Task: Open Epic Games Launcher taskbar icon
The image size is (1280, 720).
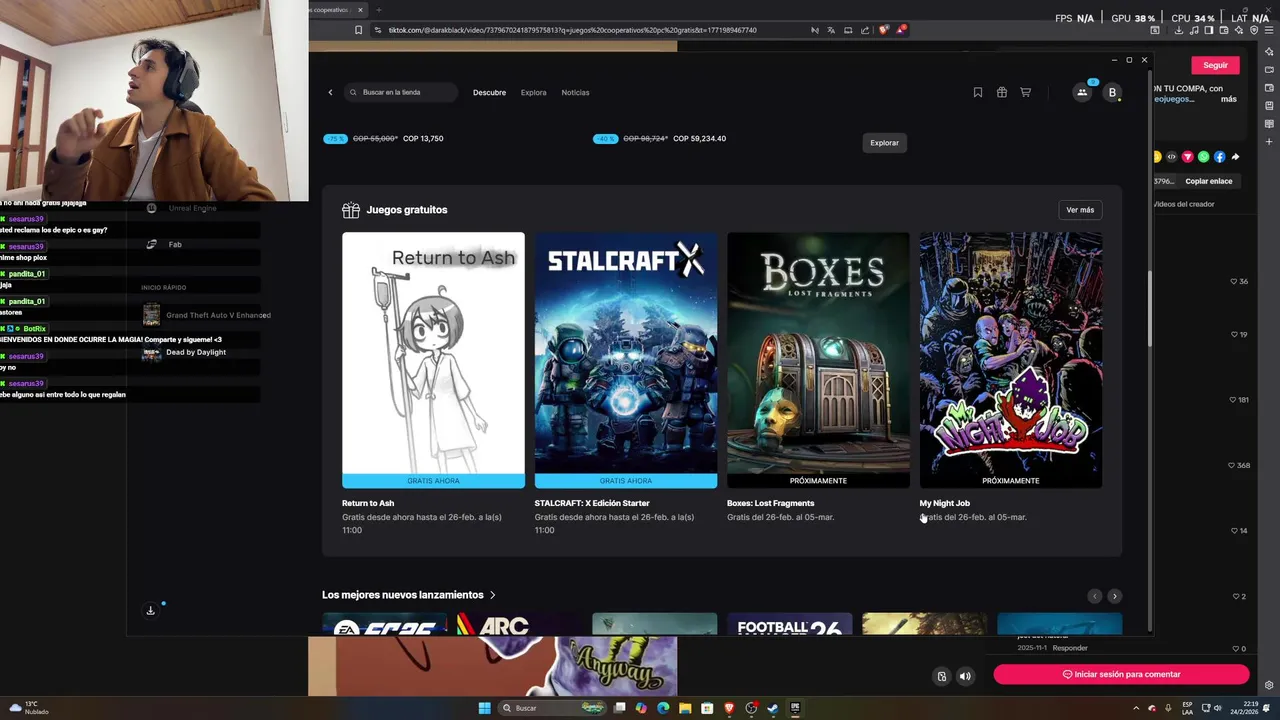Action: [795, 708]
